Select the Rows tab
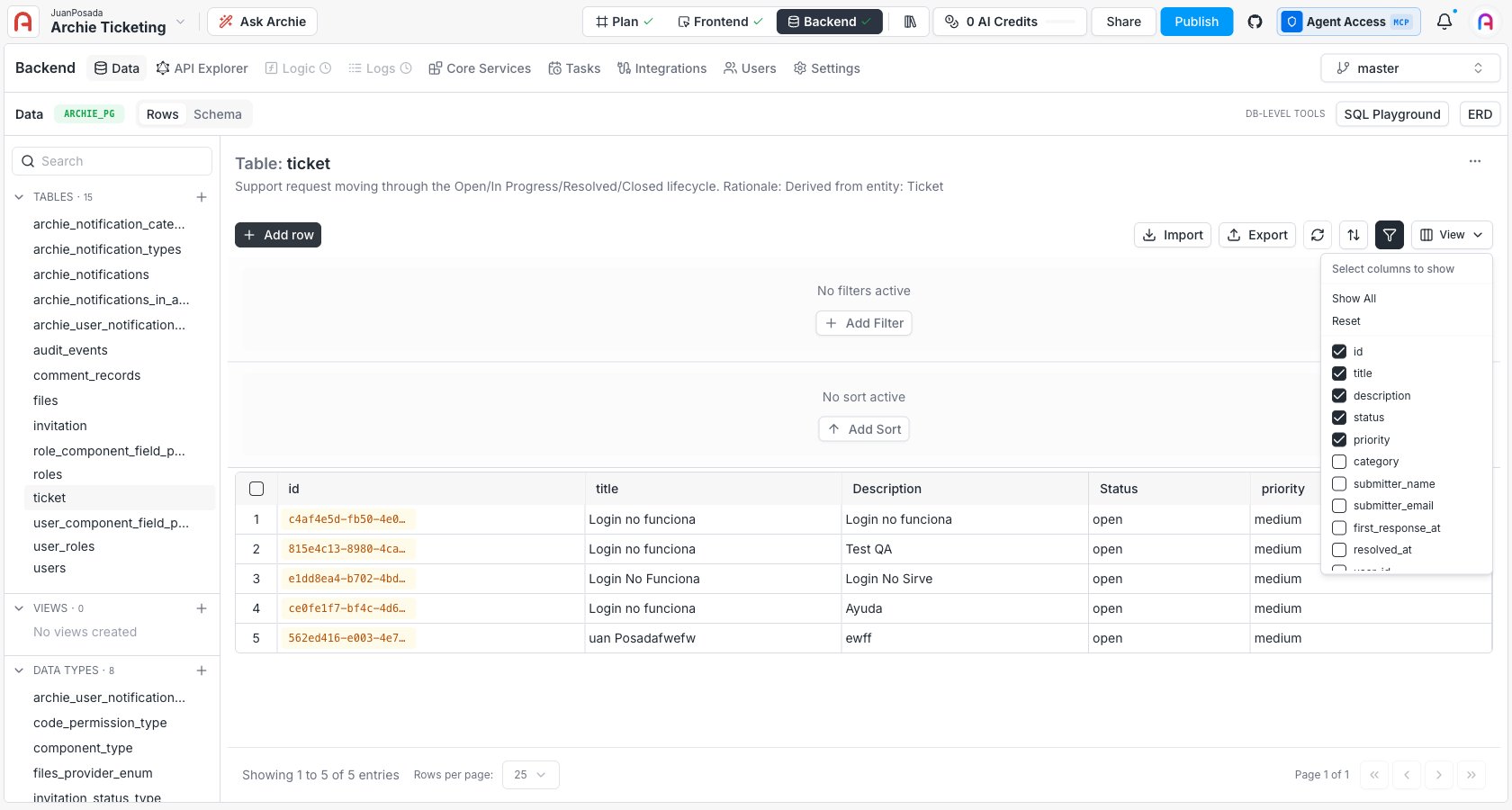Image resolution: width=1512 pixels, height=810 pixels. click(163, 114)
